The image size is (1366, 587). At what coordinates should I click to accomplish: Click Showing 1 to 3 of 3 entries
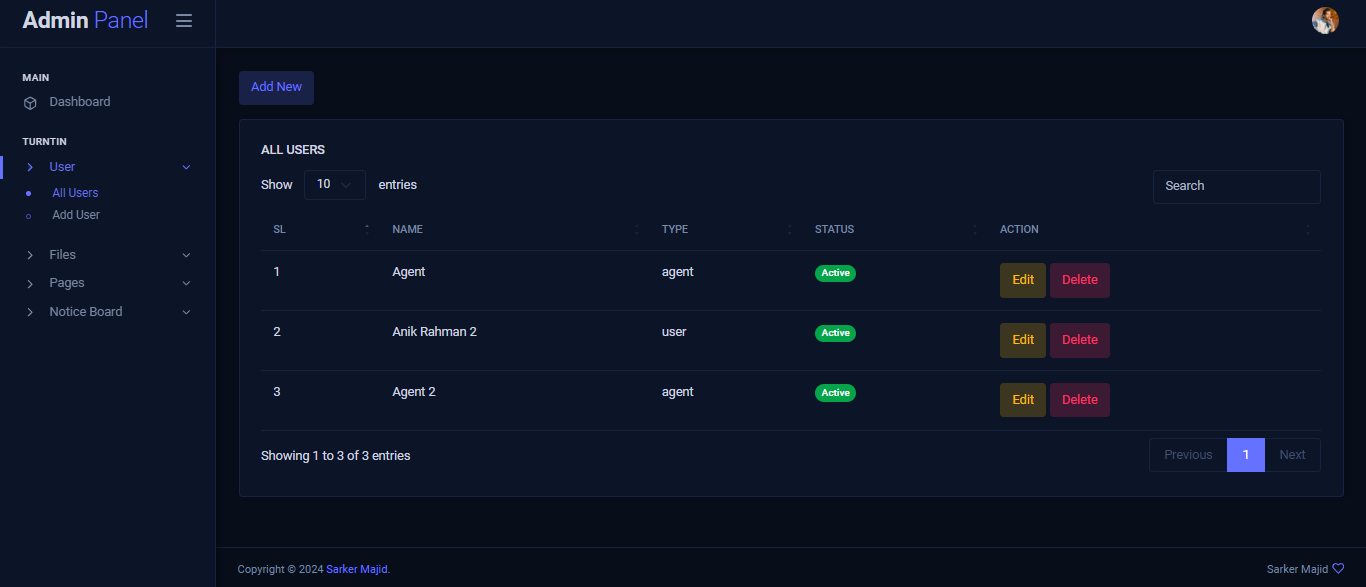(335, 456)
